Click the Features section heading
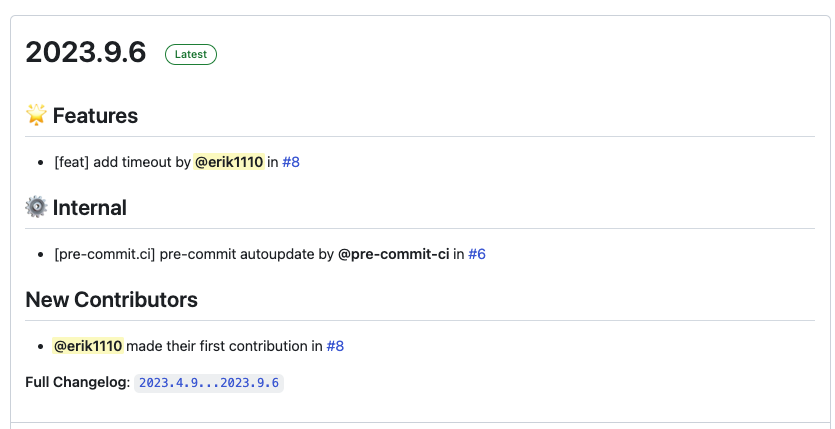835x429 pixels. point(95,116)
